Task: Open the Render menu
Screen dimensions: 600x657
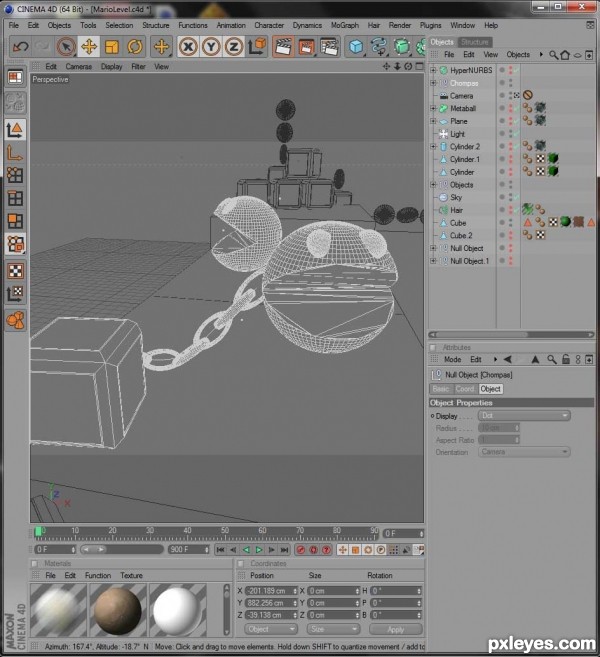Action: [x=400, y=26]
